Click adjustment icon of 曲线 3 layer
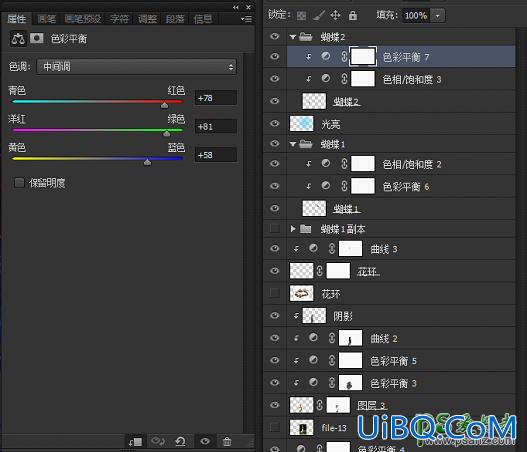527x452 pixels. [313, 248]
